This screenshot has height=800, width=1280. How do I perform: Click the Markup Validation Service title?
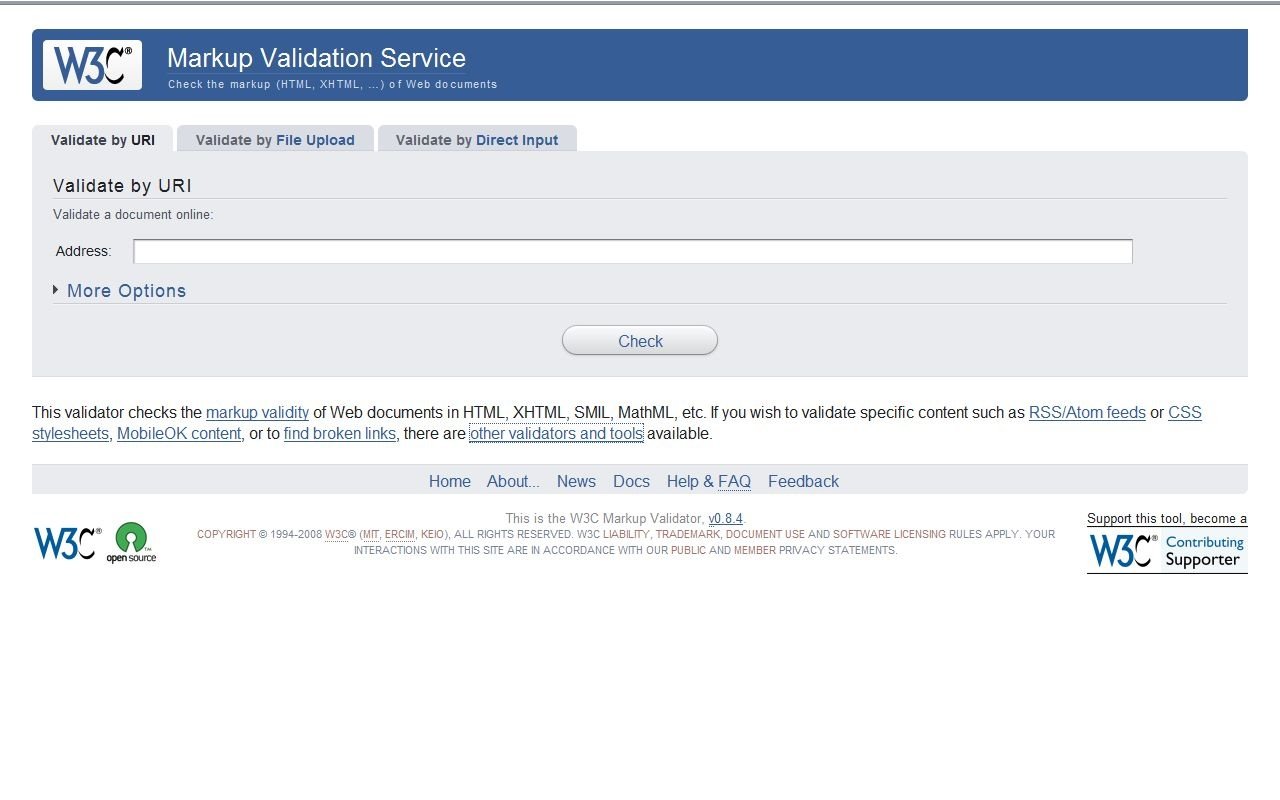[316, 58]
